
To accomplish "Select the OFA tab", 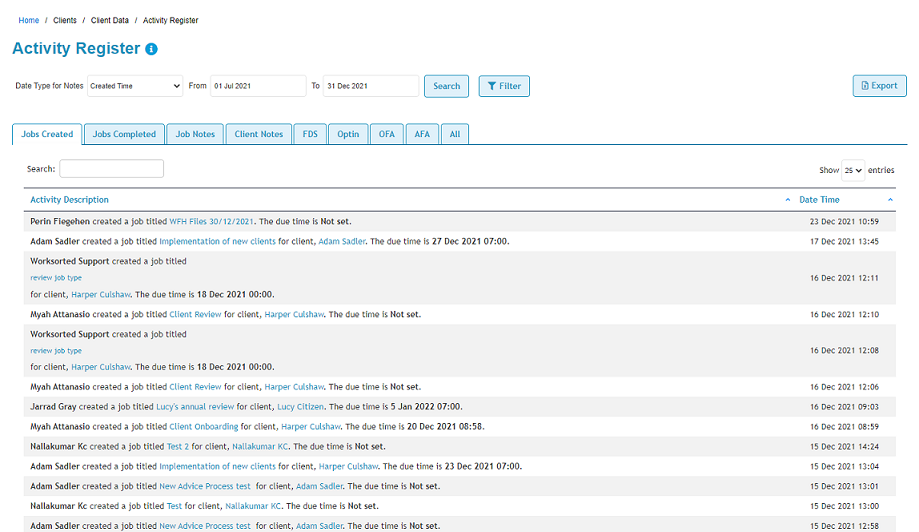I will tap(387, 134).
